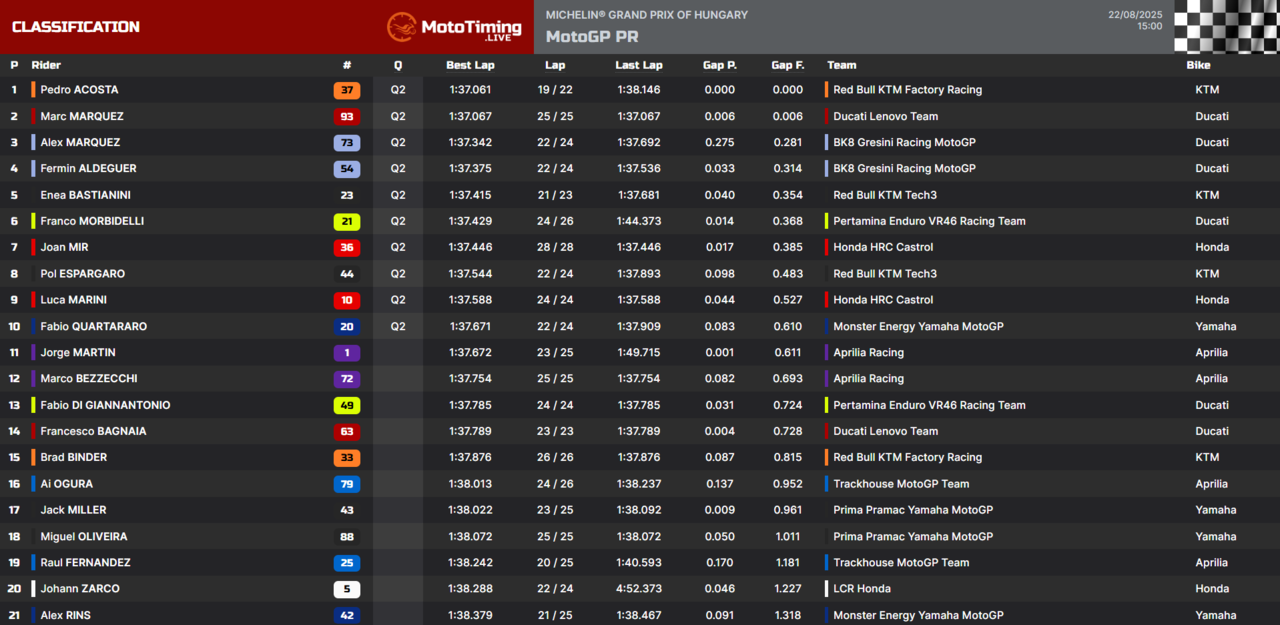1280x625 pixels.
Task: Click the Gap F. column header
Action: [x=788, y=65]
